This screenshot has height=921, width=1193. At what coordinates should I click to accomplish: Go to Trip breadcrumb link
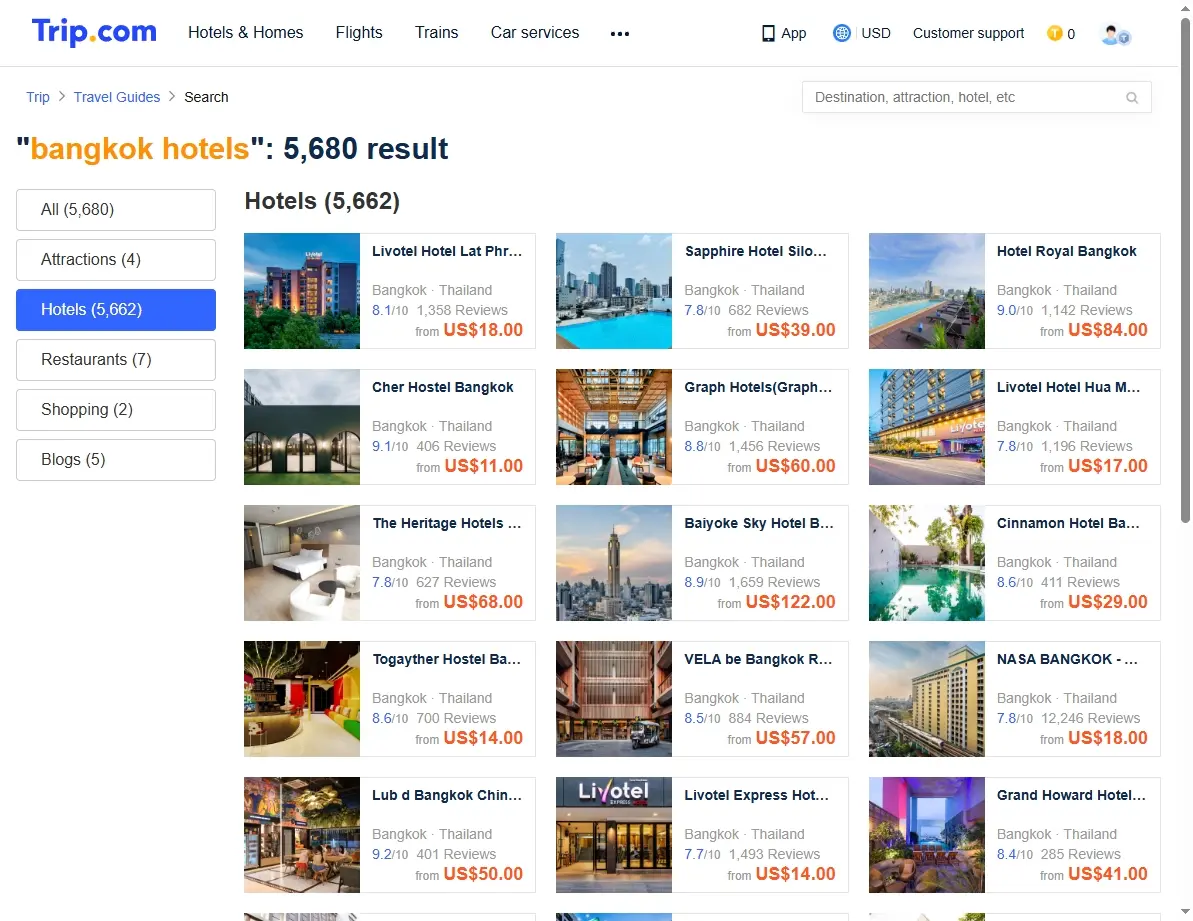pyautogui.click(x=38, y=97)
